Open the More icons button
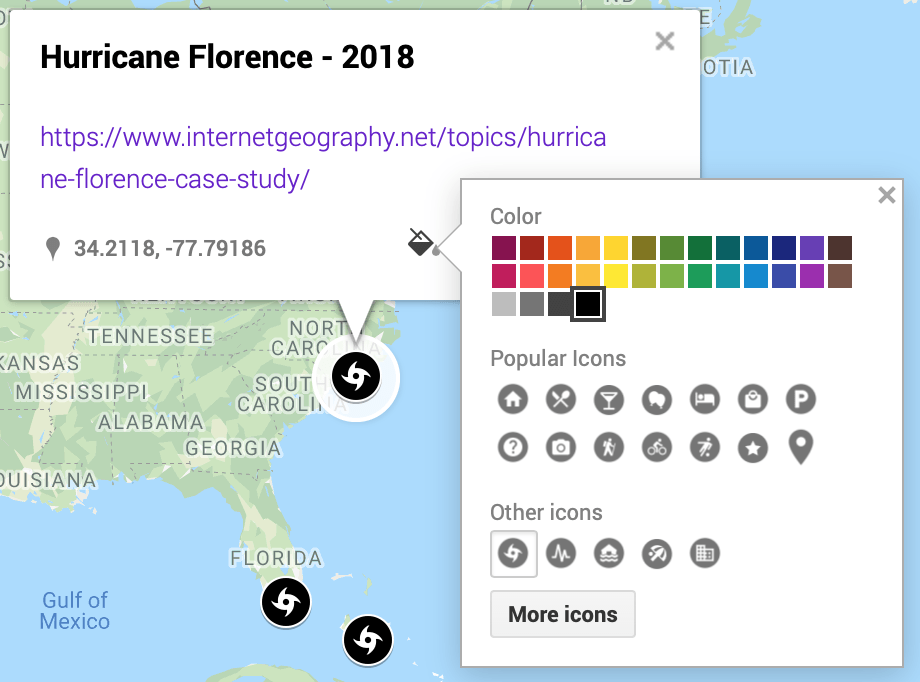Image resolution: width=920 pixels, height=682 pixels. pyautogui.click(x=562, y=614)
